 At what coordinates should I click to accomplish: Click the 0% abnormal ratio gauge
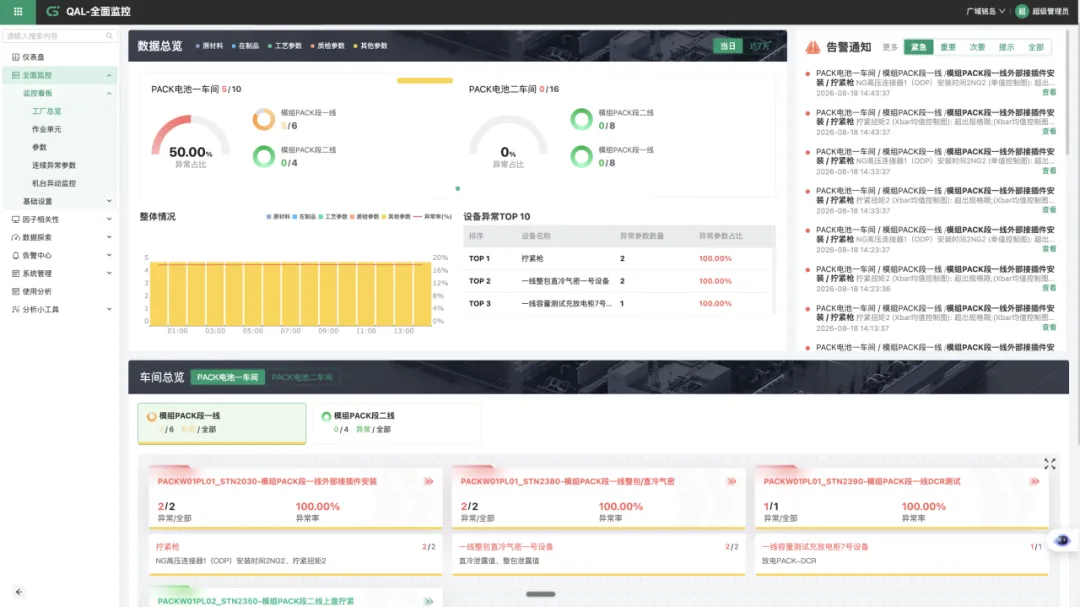(x=508, y=141)
